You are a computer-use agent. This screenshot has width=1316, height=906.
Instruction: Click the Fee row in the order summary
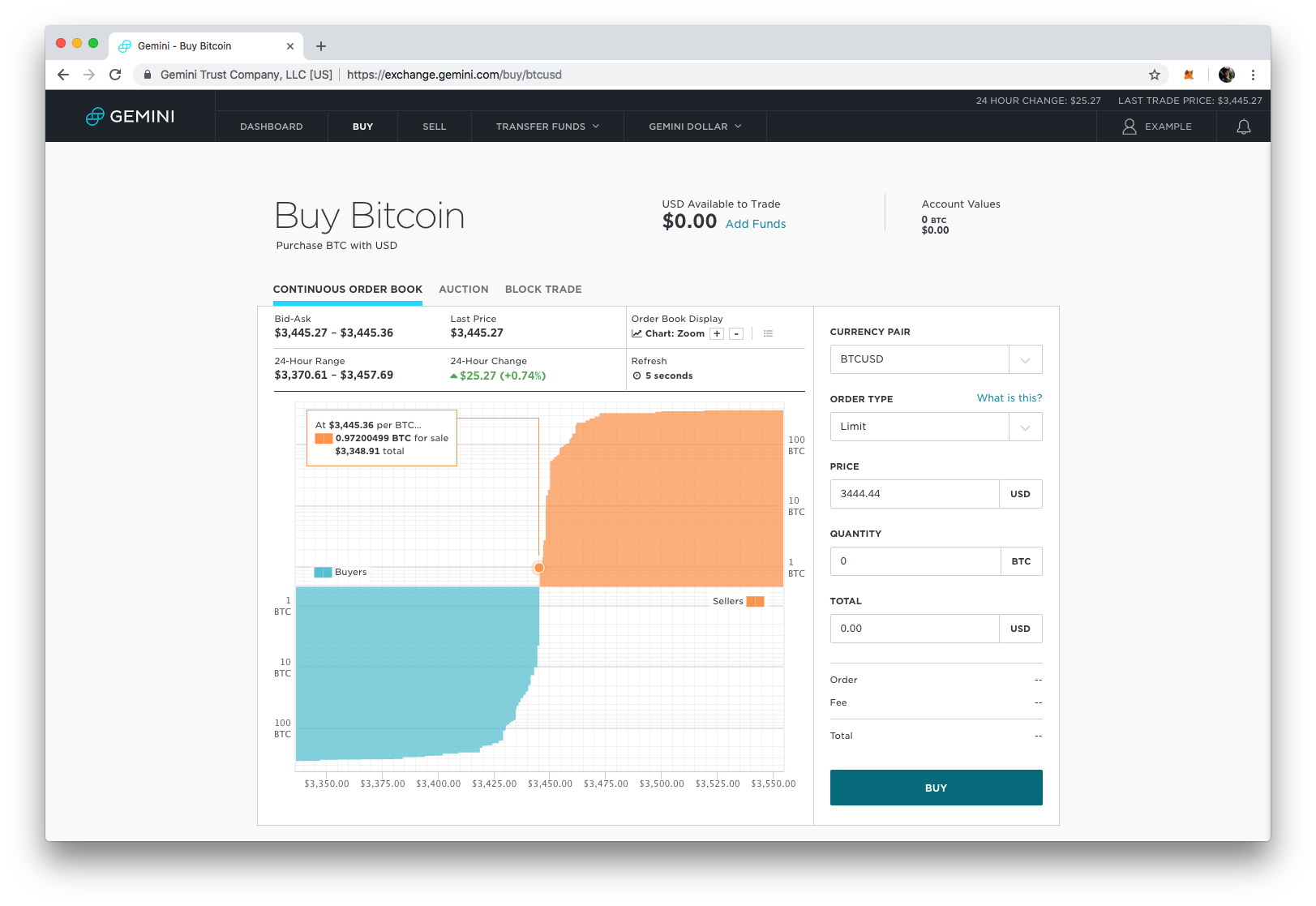(937, 702)
